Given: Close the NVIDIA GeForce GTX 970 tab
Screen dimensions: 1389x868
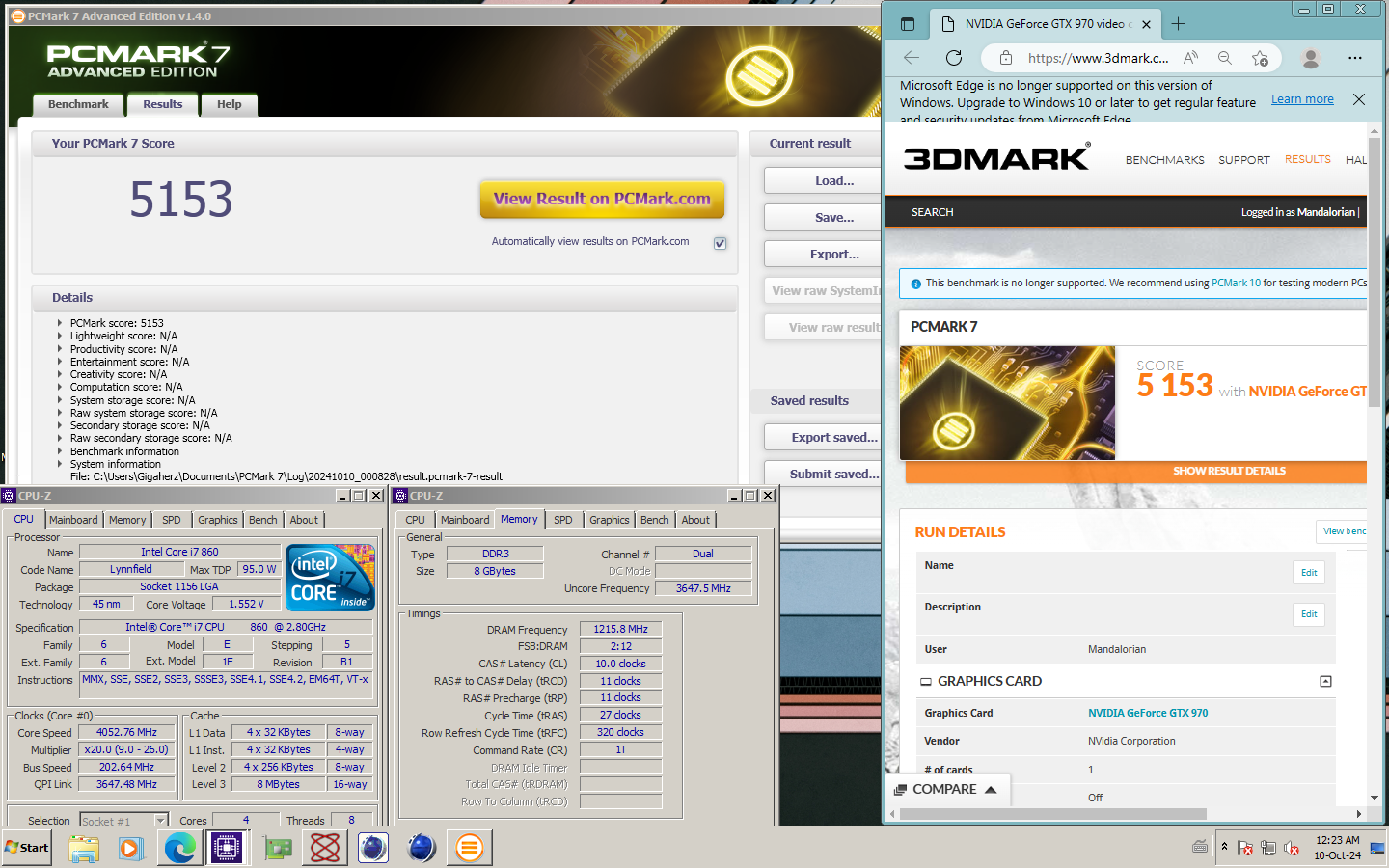Looking at the screenshot, I should [1146, 25].
